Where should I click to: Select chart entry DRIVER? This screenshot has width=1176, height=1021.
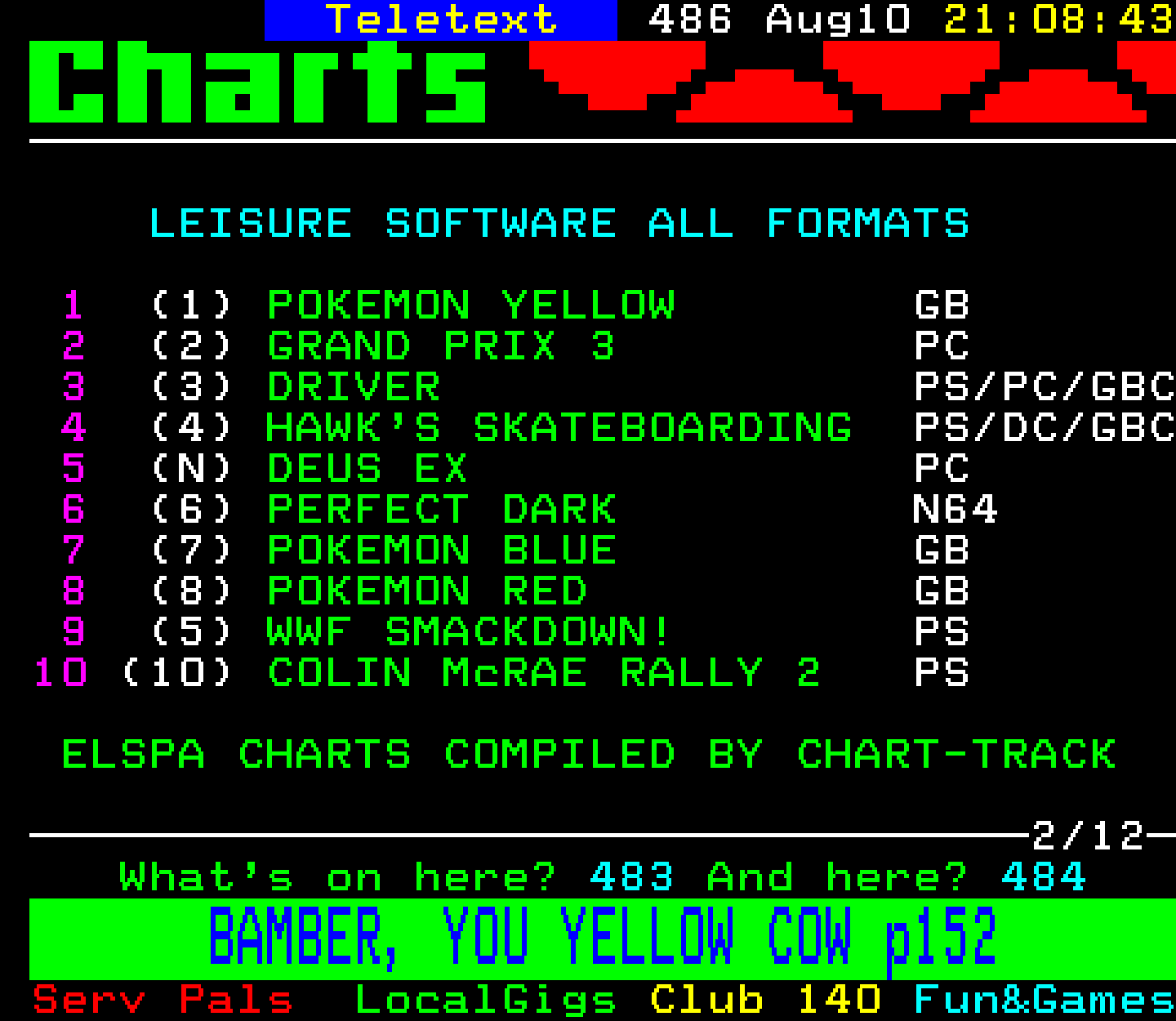tap(354, 387)
